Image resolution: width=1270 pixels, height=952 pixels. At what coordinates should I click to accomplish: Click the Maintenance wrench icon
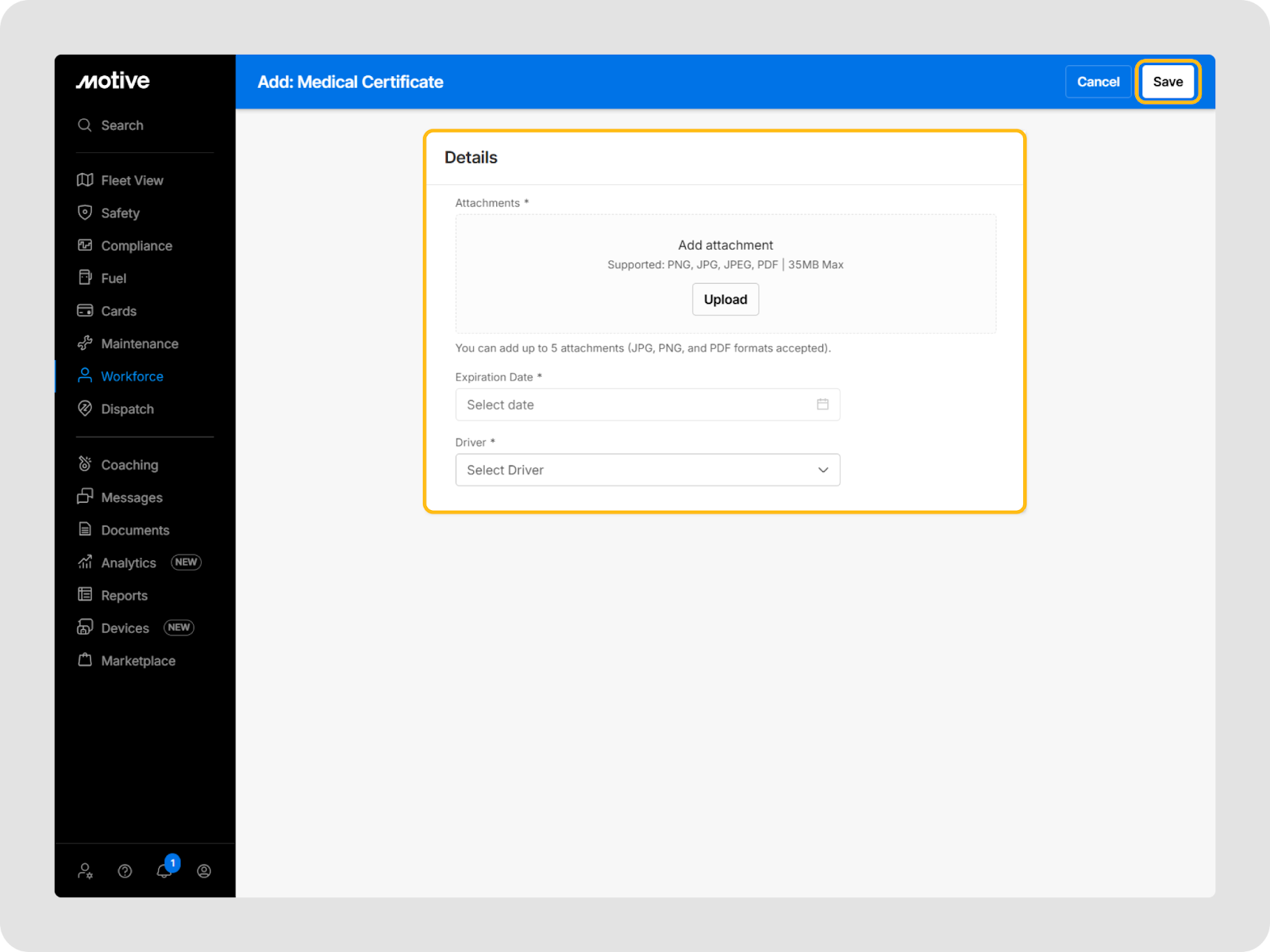[85, 344]
